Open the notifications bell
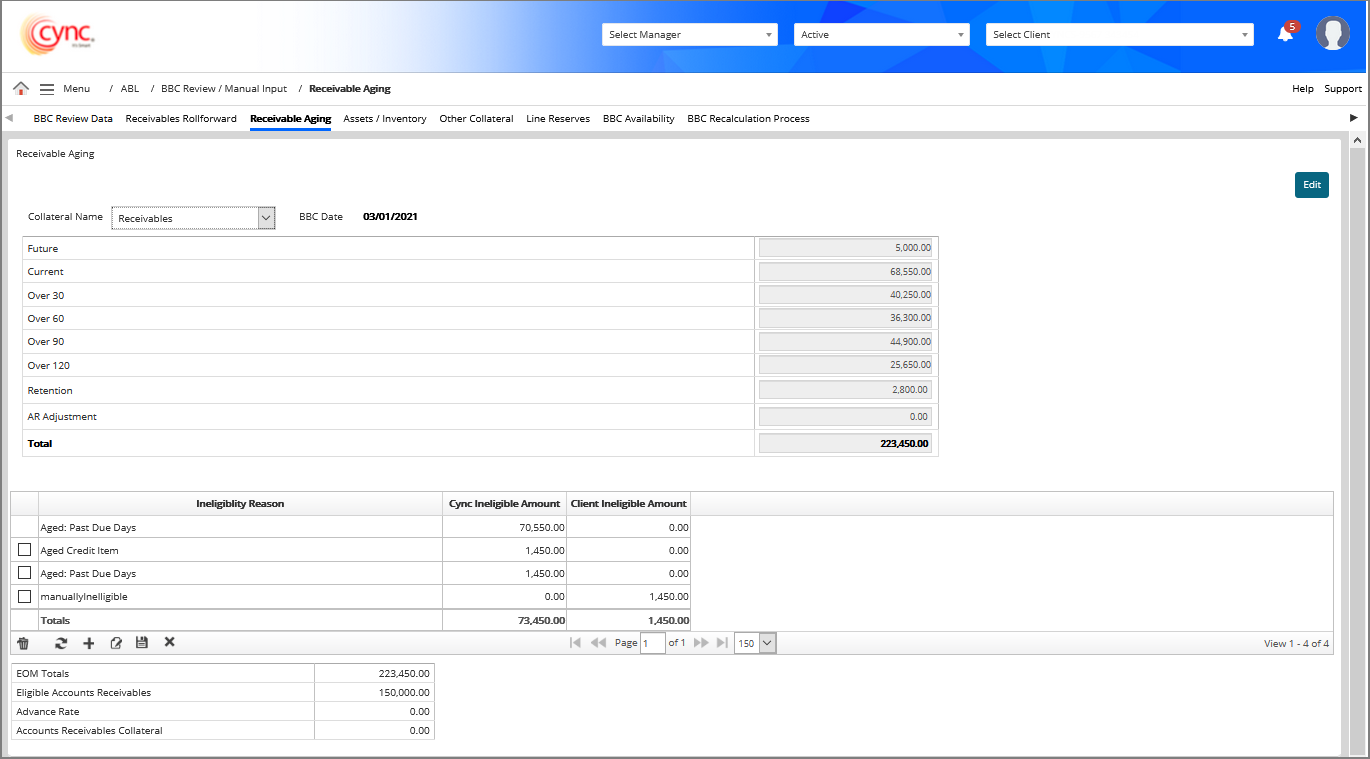The image size is (1370, 759). point(1285,34)
